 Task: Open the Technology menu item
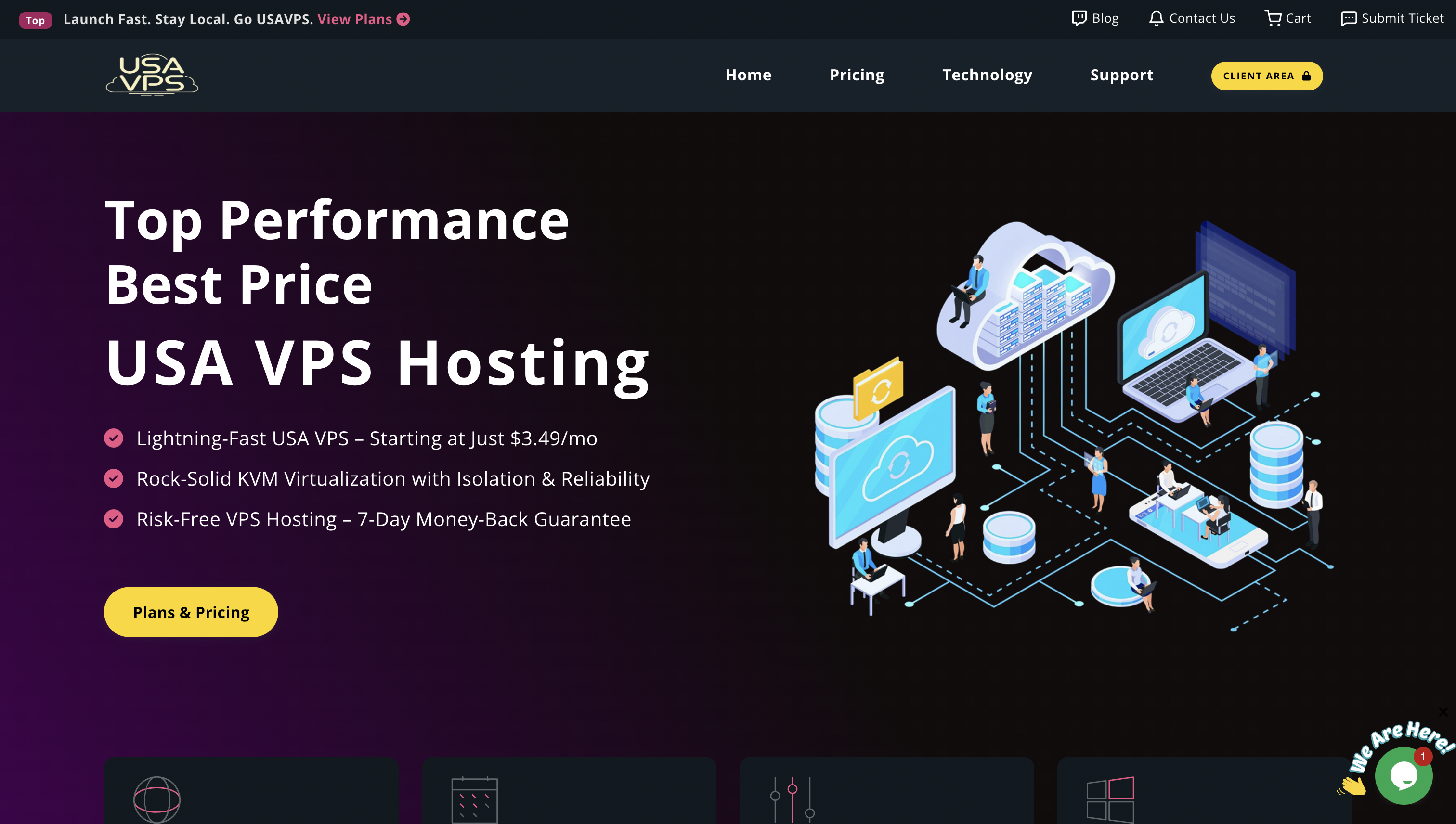[987, 75]
